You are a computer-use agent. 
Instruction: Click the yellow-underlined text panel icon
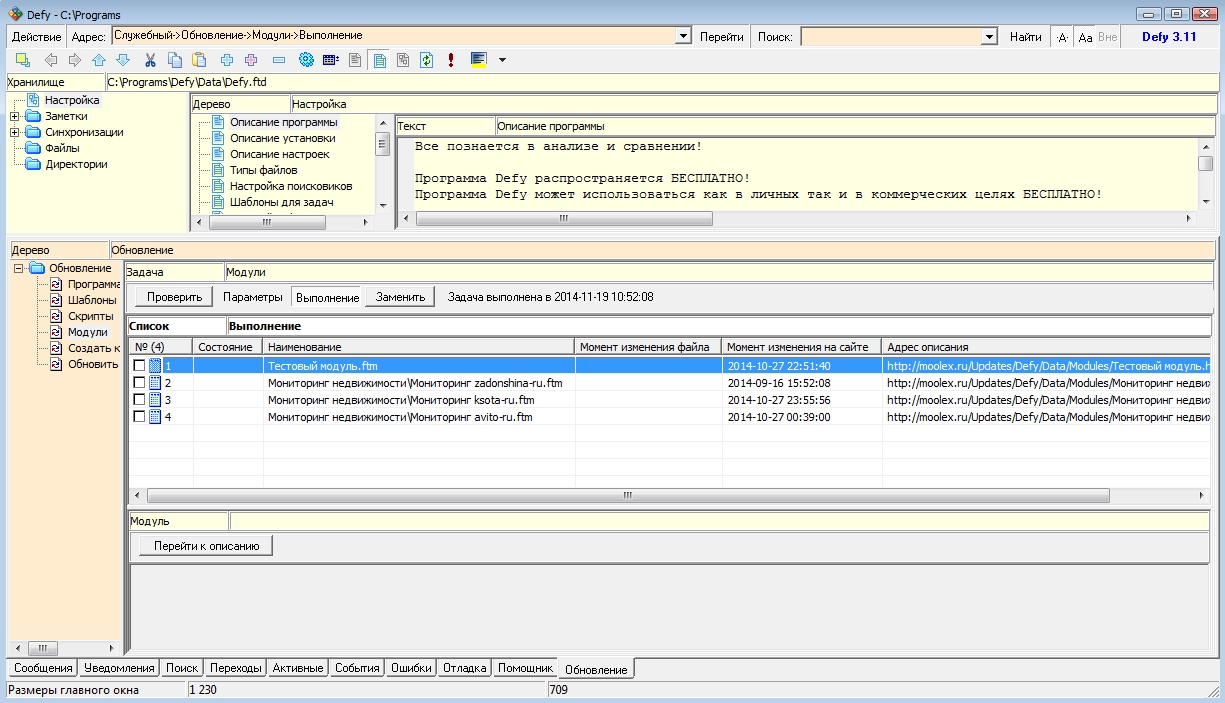coord(478,60)
